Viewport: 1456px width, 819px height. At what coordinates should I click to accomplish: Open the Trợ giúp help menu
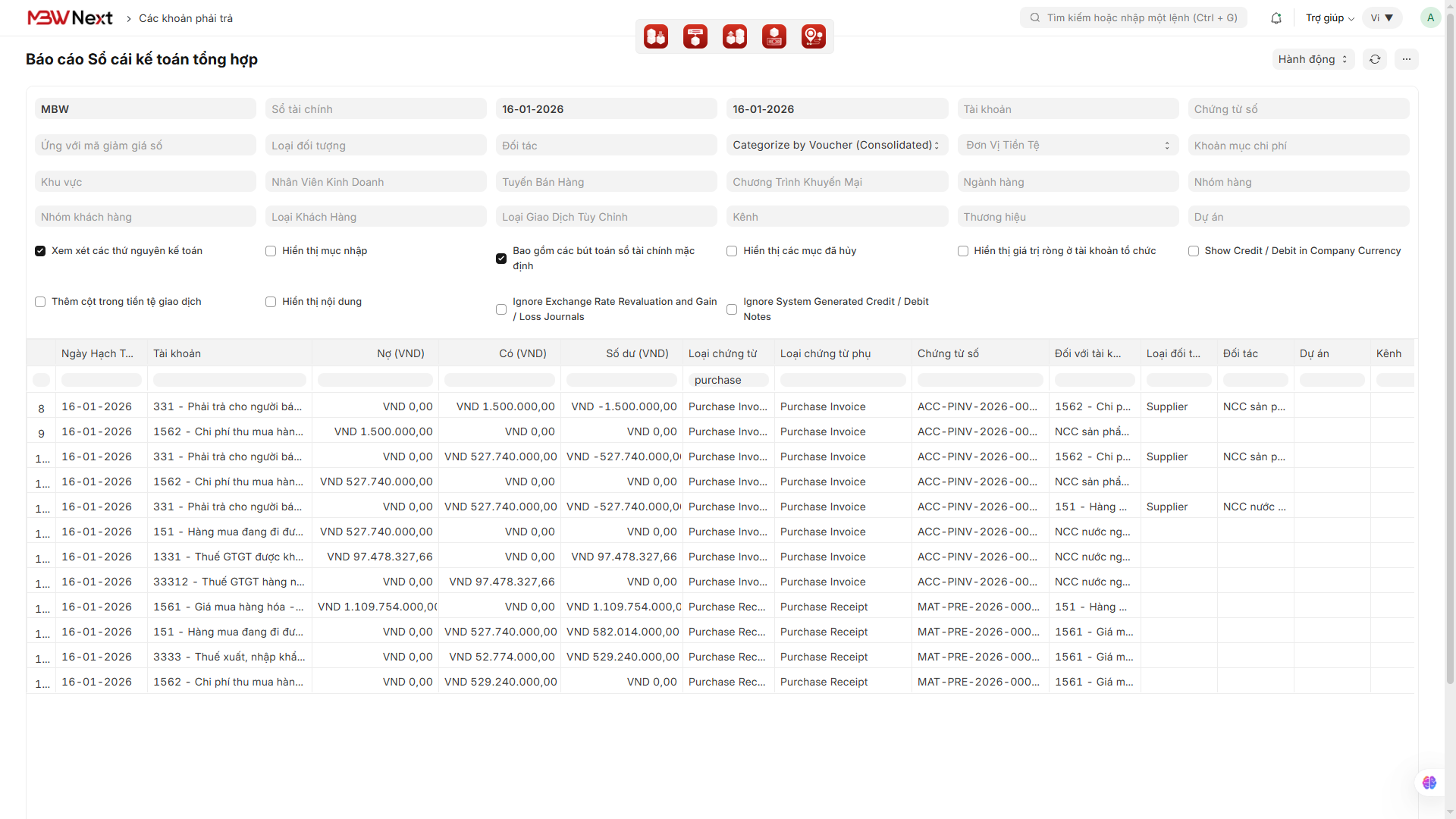tap(1329, 18)
